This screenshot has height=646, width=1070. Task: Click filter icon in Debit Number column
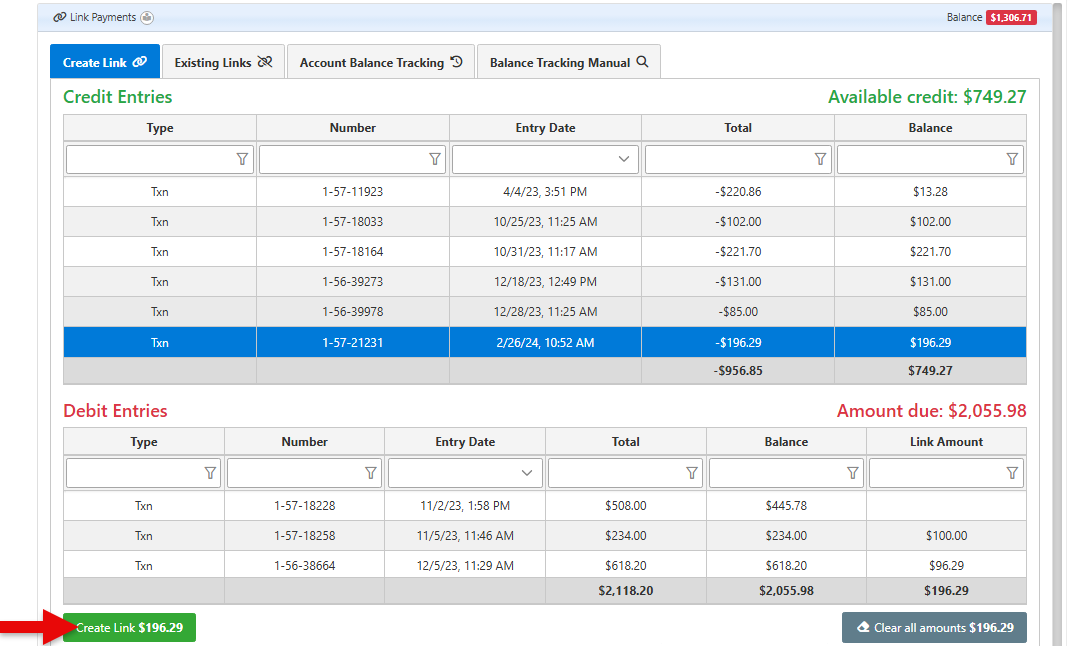click(x=371, y=473)
